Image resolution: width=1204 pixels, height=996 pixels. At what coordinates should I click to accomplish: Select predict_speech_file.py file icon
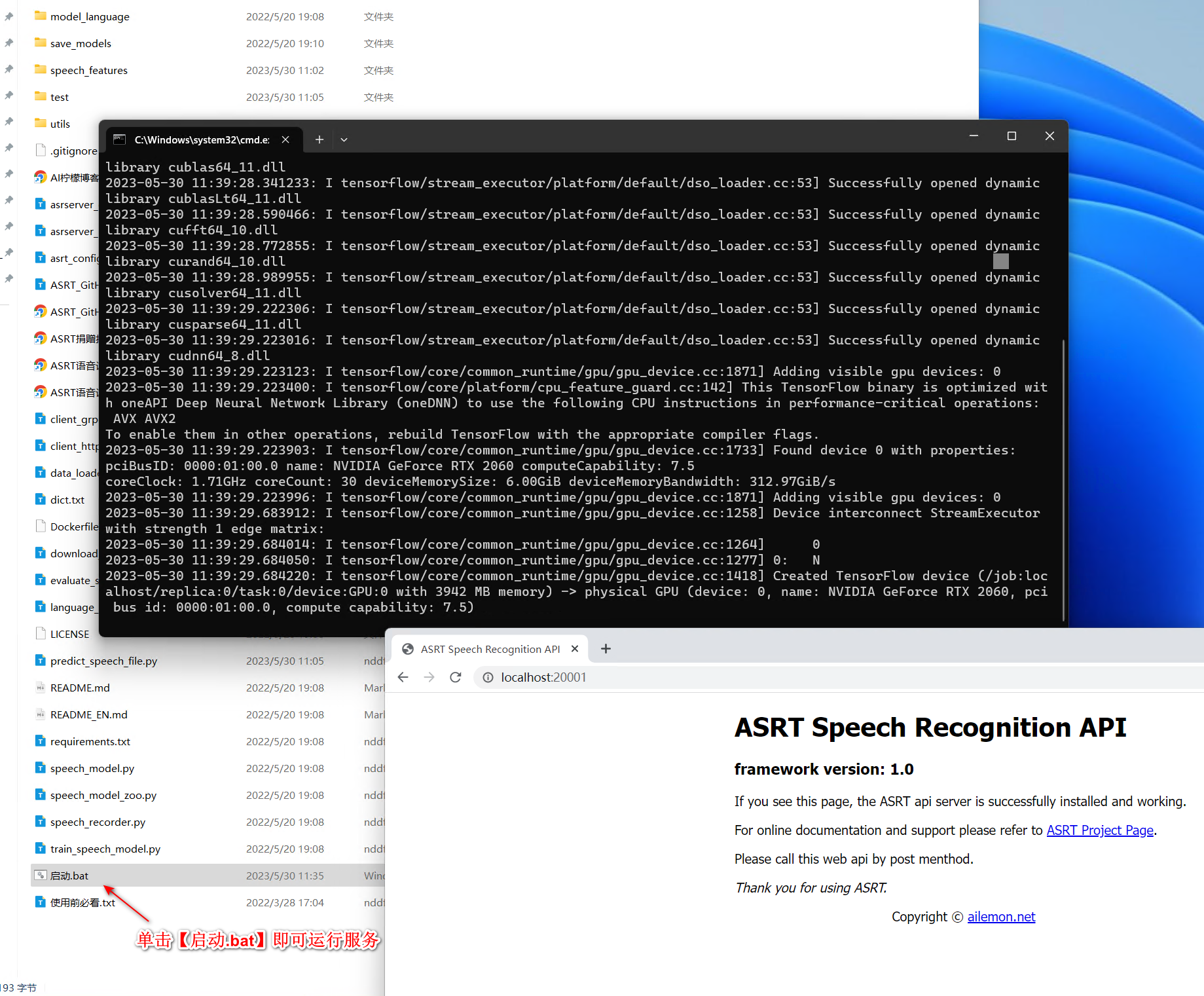point(41,660)
